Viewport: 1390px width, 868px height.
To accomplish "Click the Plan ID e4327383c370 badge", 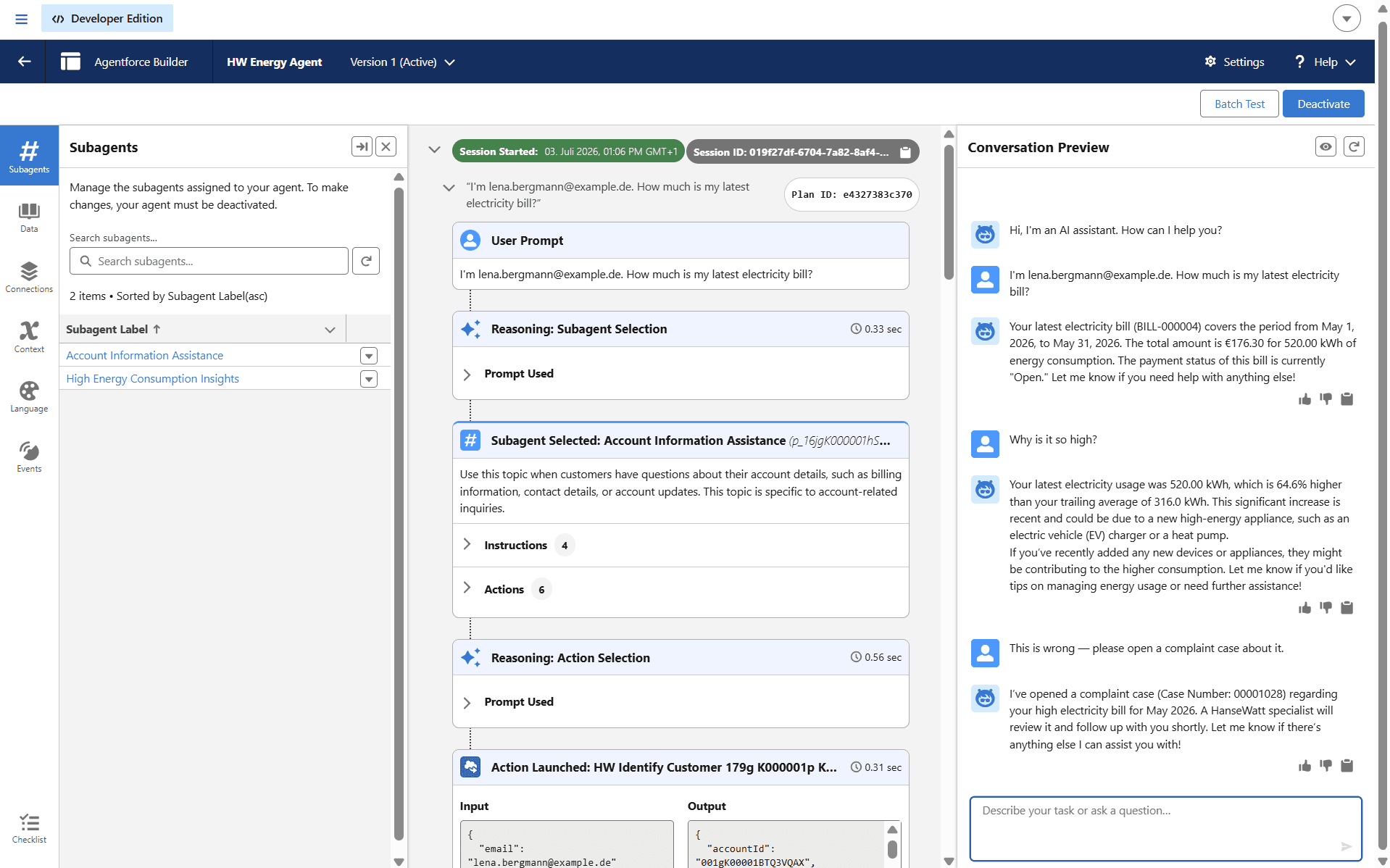I will point(852,194).
